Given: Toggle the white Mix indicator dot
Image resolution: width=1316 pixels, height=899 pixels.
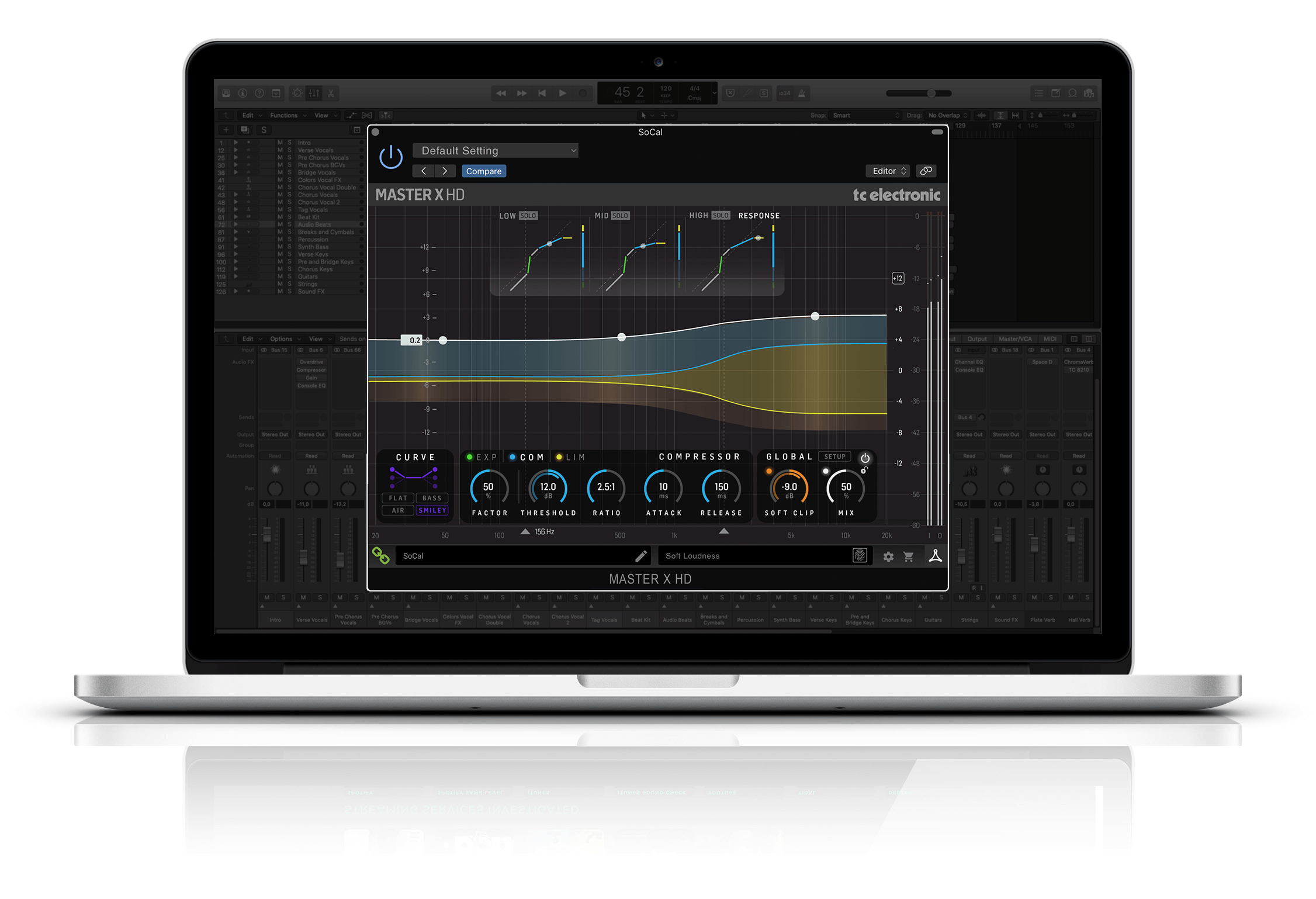Looking at the screenshot, I should click(x=826, y=471).
